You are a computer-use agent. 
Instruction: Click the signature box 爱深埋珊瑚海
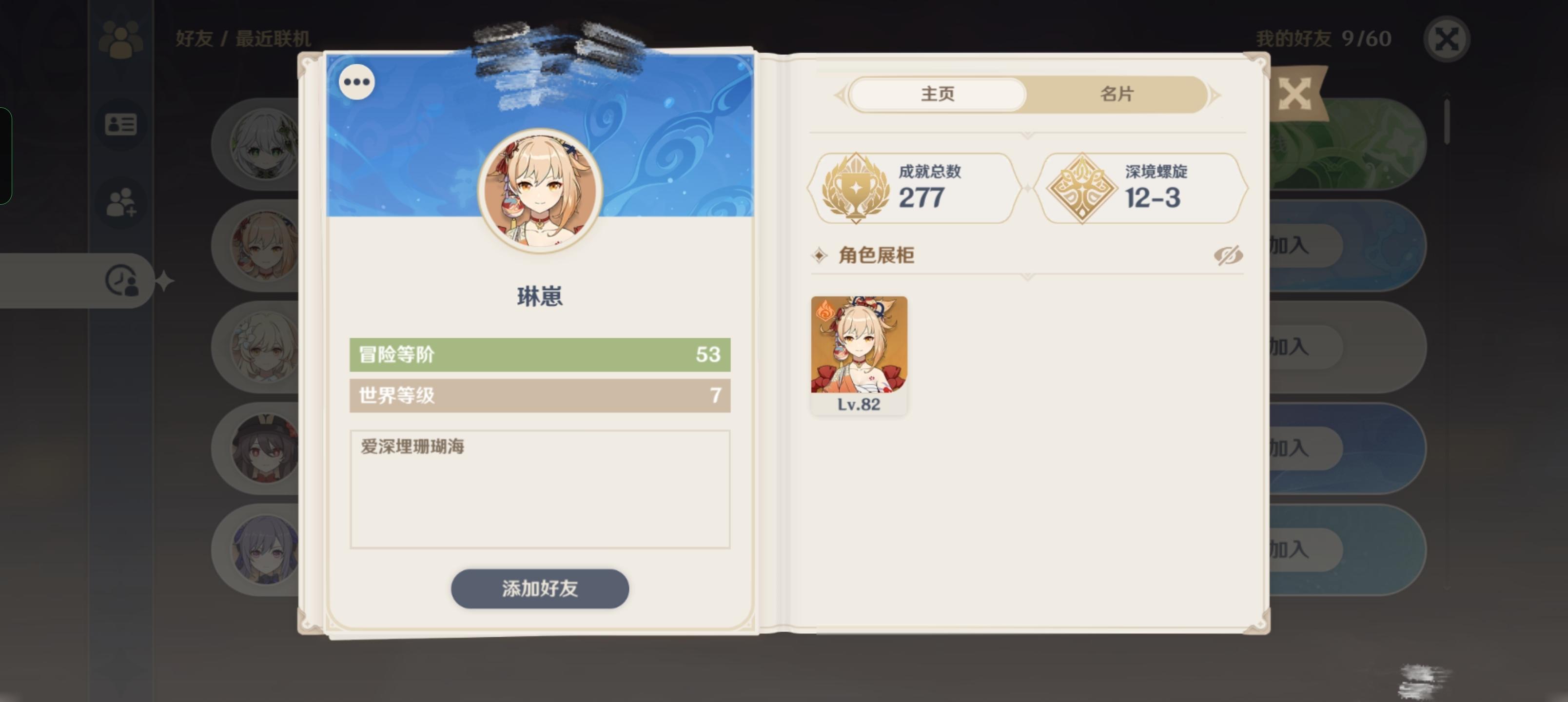(x=540, y=489)
